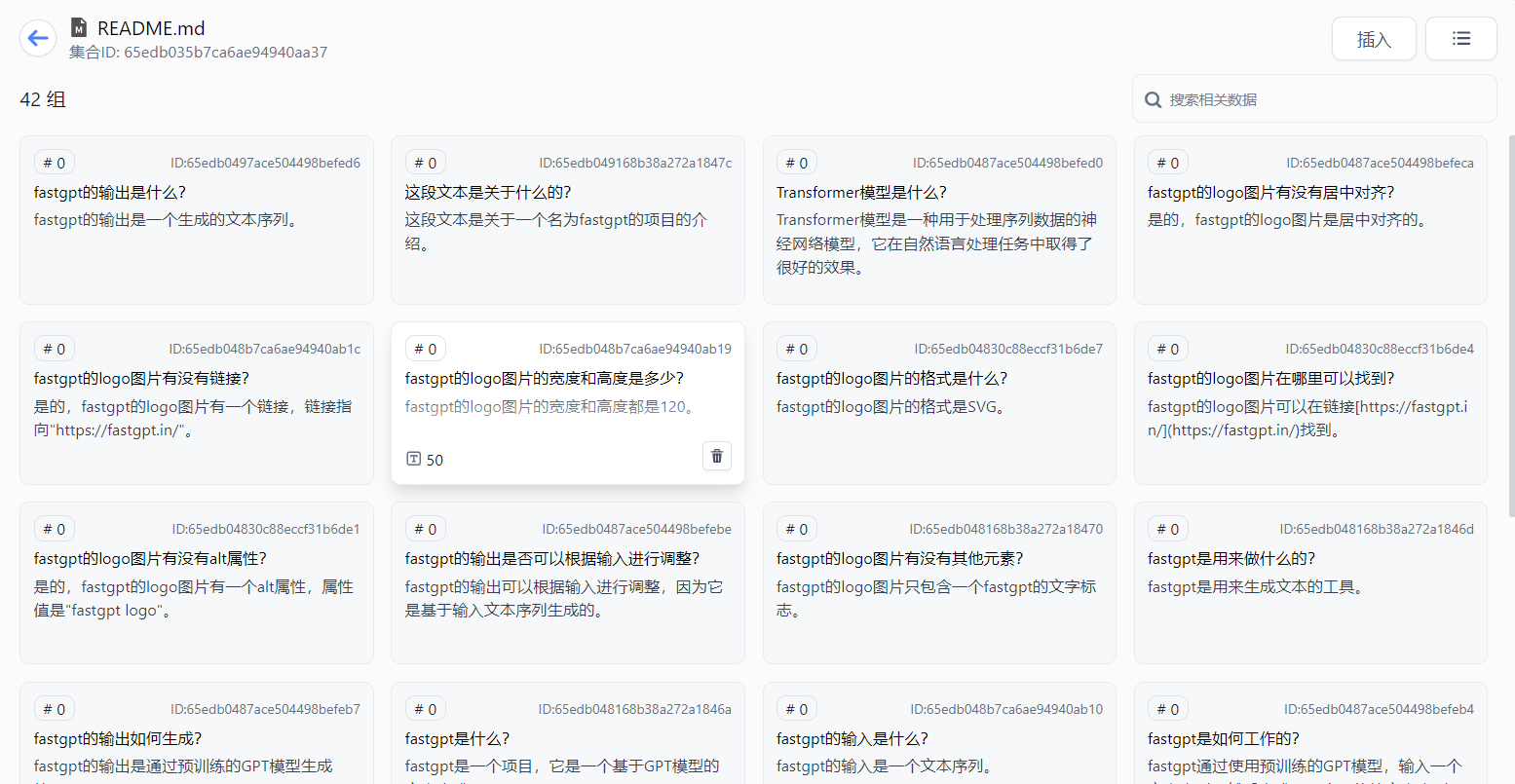Click the 42 组 count label
This screenshot has width=1515, height=784.
coord(43,99)
